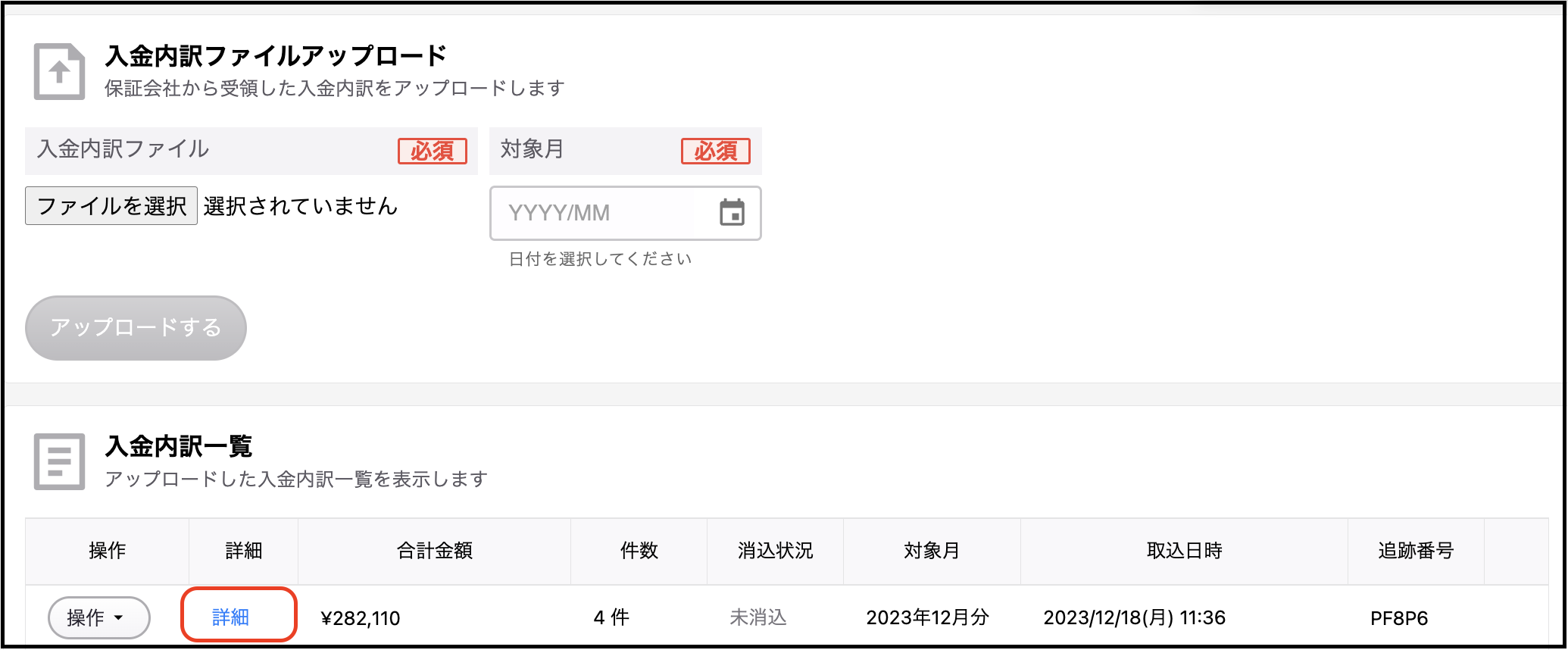This screenshot has height=650, width=1568.
Task: Click the アップロードする button
Action: pos(136,328)
